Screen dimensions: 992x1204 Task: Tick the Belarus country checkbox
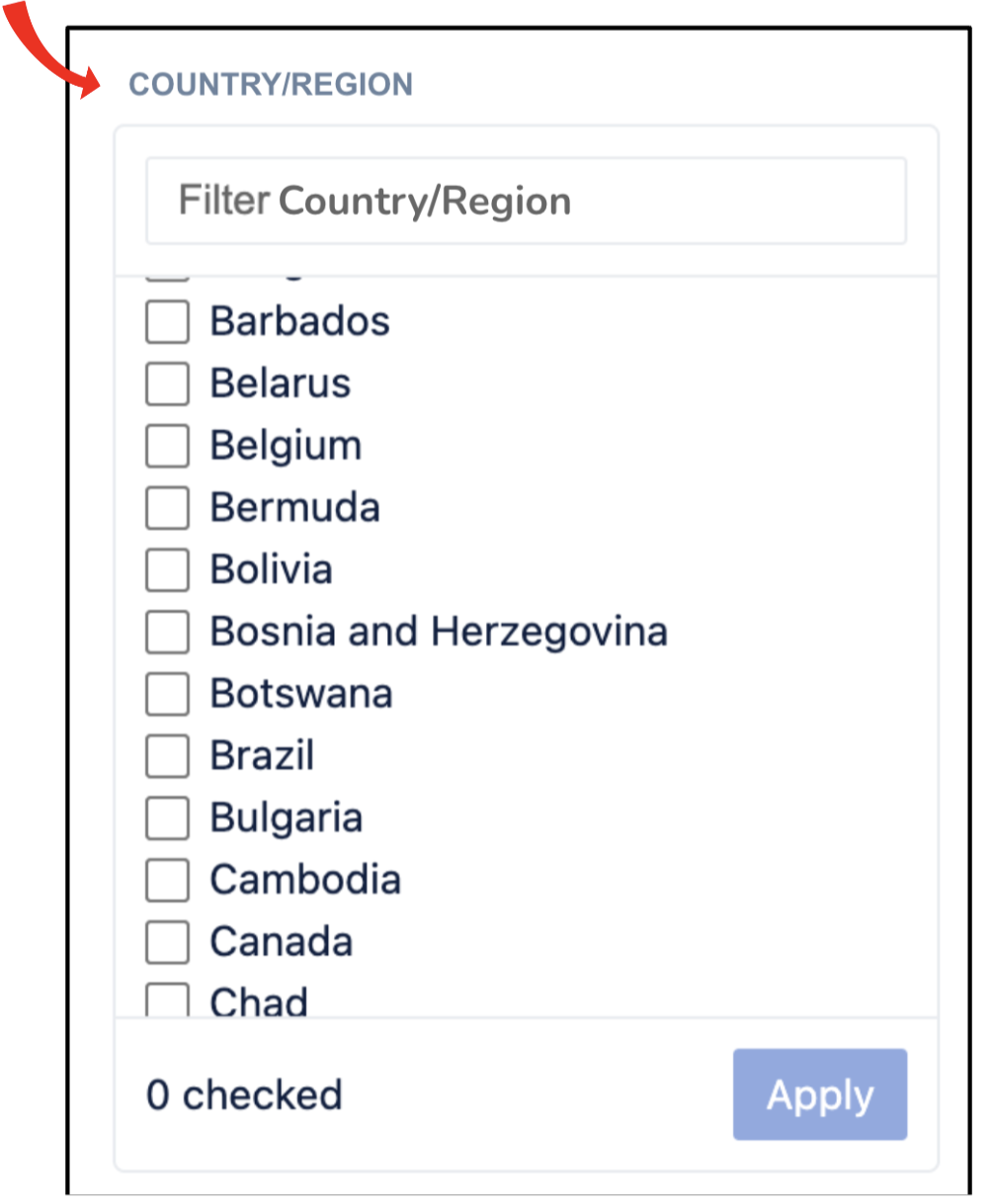[x=167, y=384]
